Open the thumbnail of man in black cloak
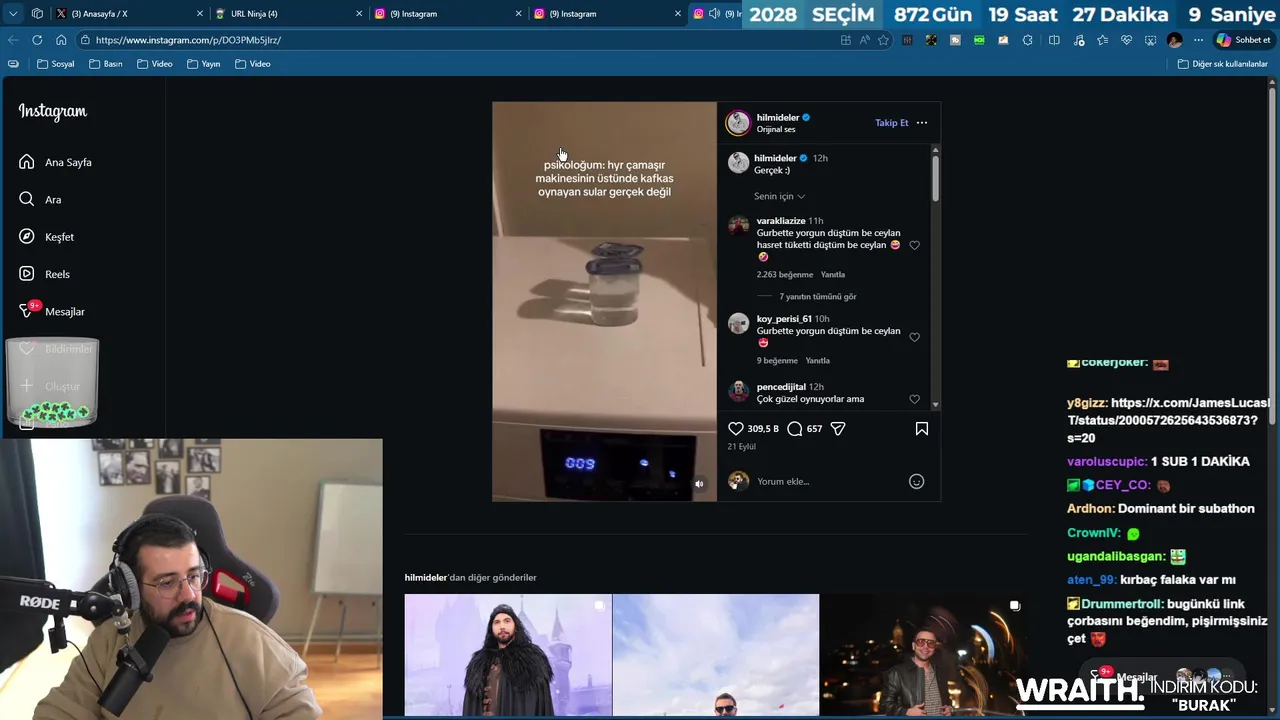The width and height of the screenshot is (1280, 720). point(508,655)
